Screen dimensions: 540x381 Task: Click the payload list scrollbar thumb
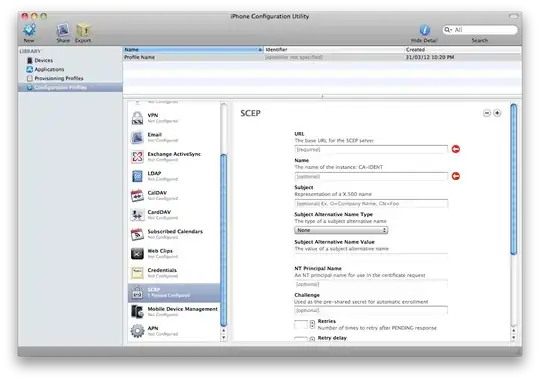[x=224, y=240]
